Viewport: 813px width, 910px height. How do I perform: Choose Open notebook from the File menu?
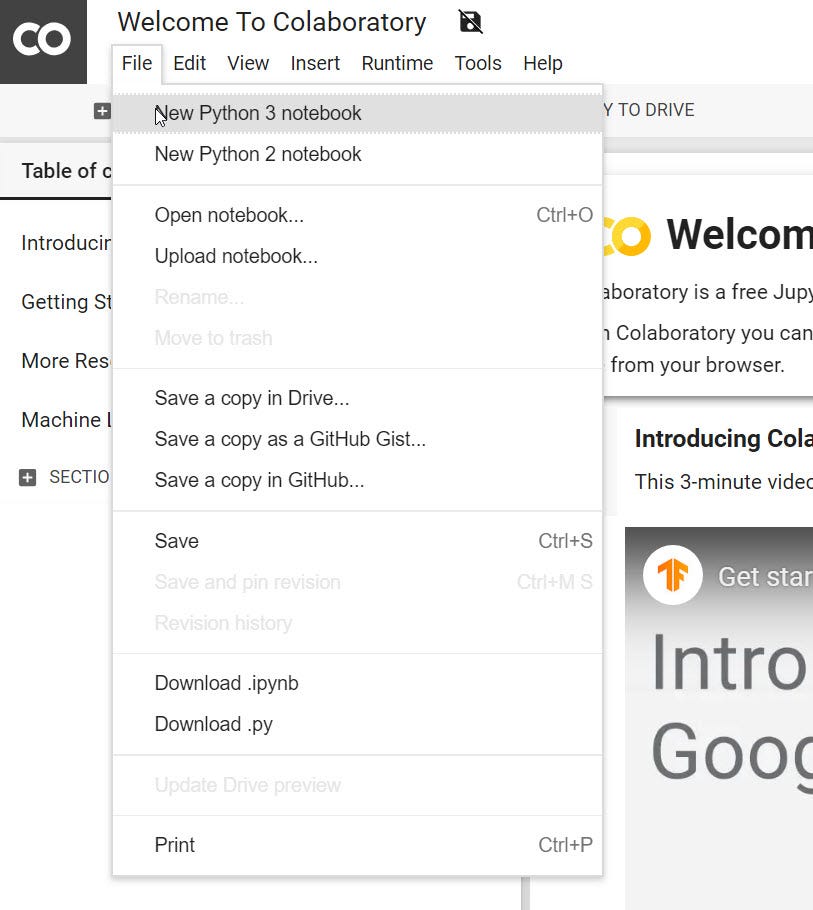pyautogui.click(x=230, y=215)
